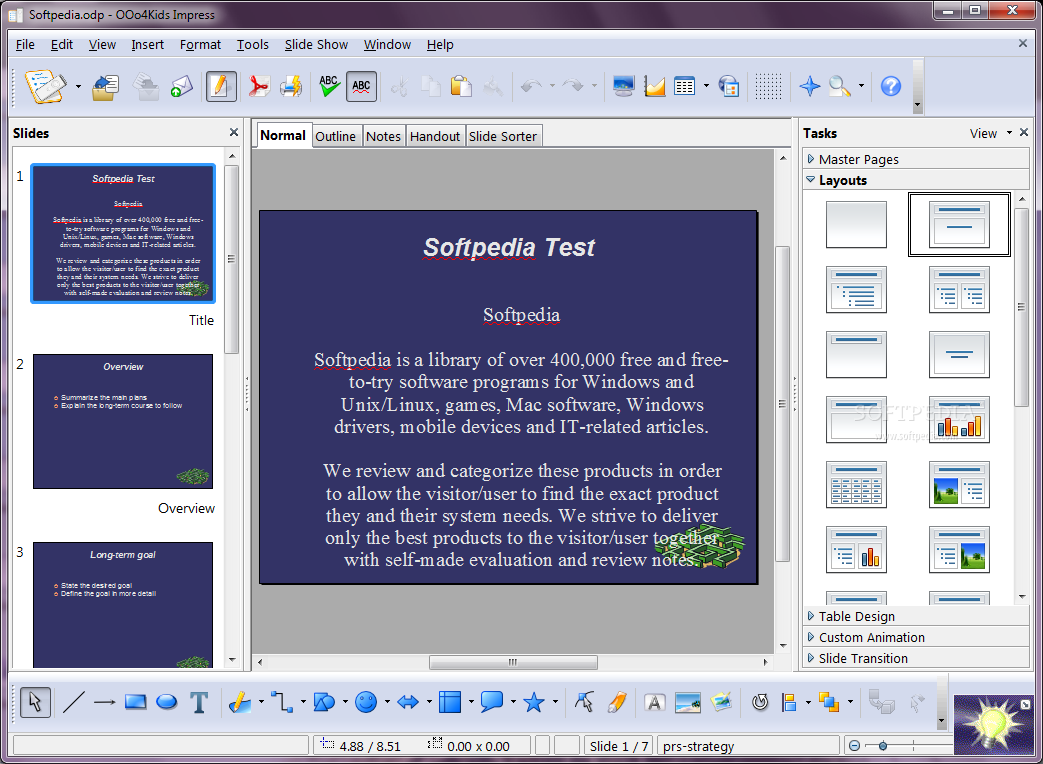
Task: Expand the Master Pages section
Action: pyautogui.click(x=915, y=160)
